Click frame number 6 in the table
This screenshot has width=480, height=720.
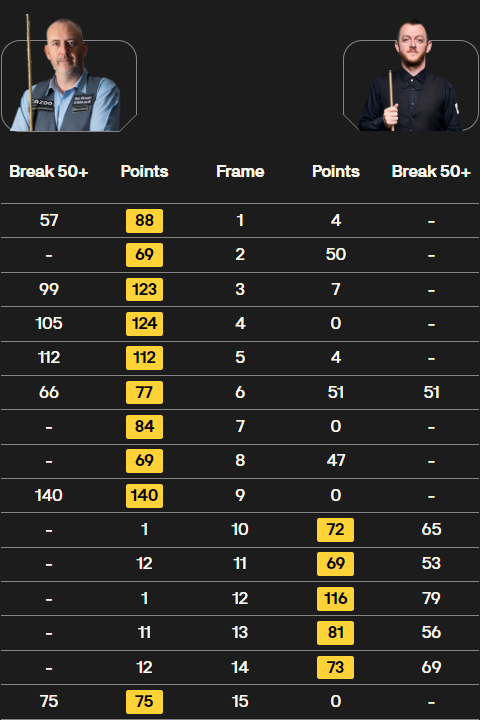240,392
